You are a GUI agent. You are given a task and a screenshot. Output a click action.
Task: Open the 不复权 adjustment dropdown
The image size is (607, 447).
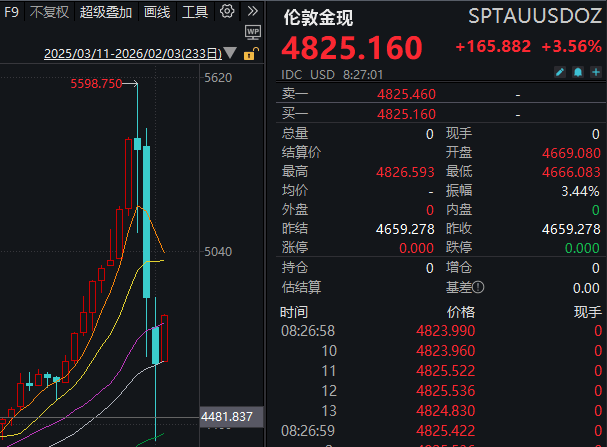[x=49, y=12]
